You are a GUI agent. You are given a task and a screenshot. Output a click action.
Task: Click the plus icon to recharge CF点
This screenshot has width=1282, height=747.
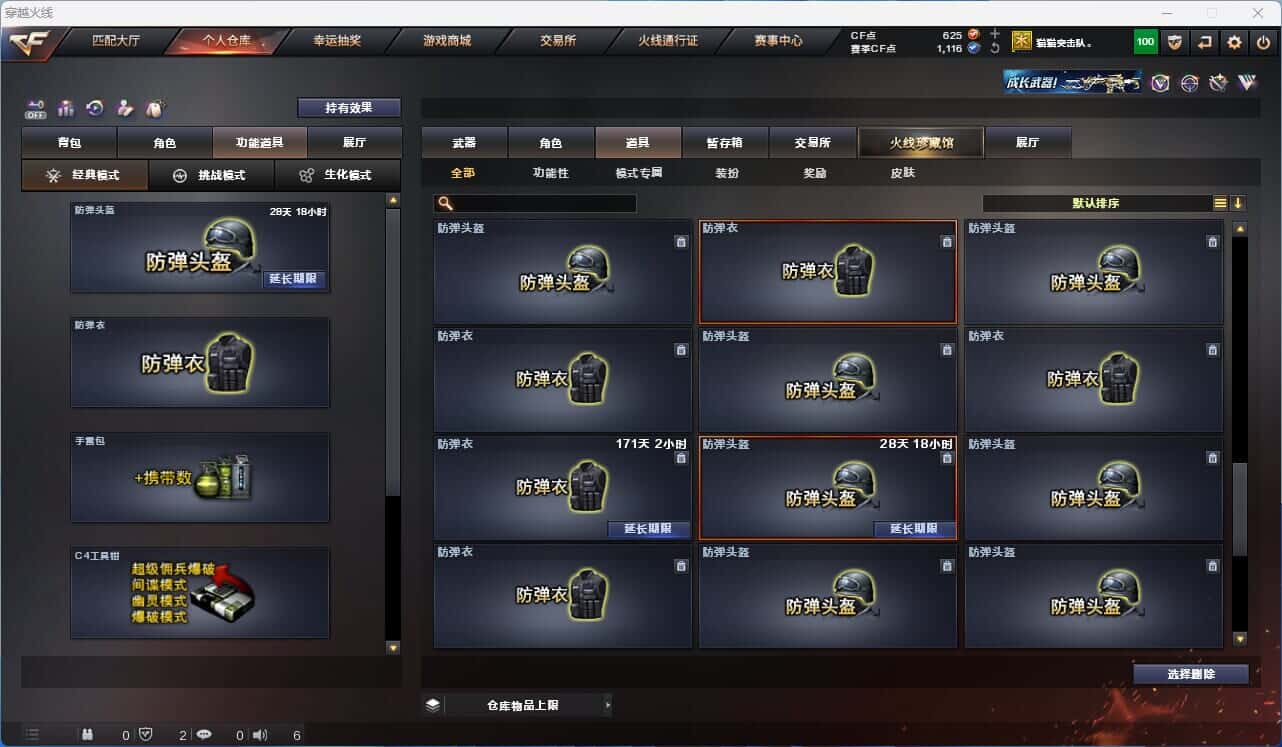click(994, 34)
